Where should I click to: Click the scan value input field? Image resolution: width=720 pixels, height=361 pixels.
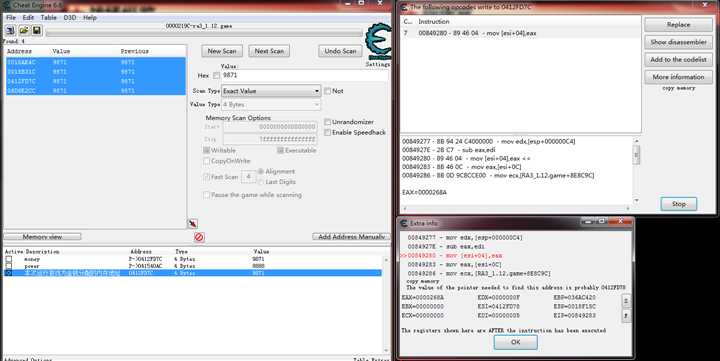click(x=305, y=75)
